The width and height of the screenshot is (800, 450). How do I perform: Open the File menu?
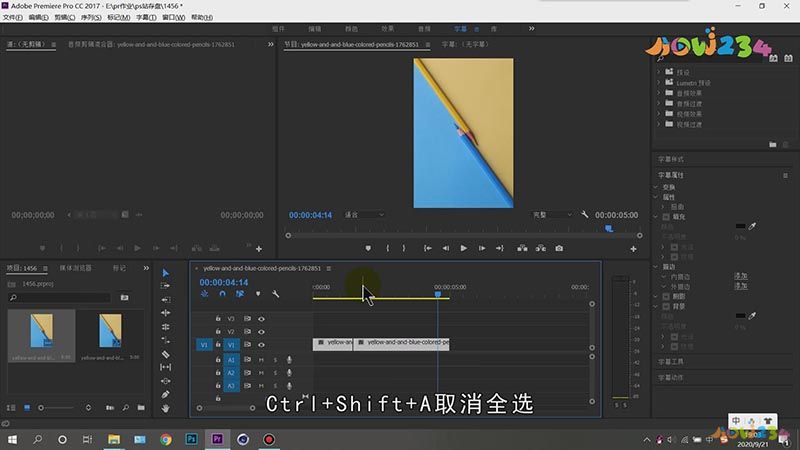click(12, 17)
